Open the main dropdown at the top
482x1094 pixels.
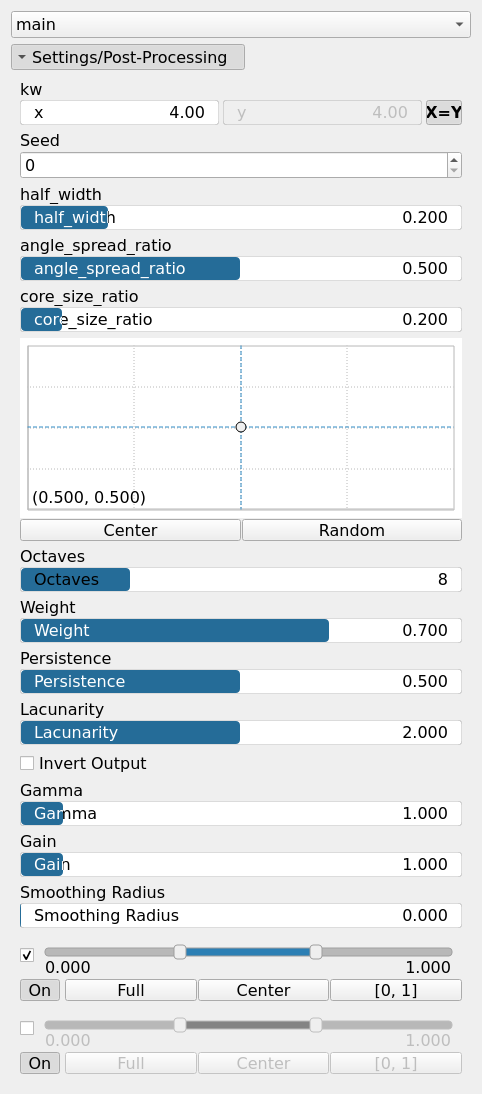point(241,24)
